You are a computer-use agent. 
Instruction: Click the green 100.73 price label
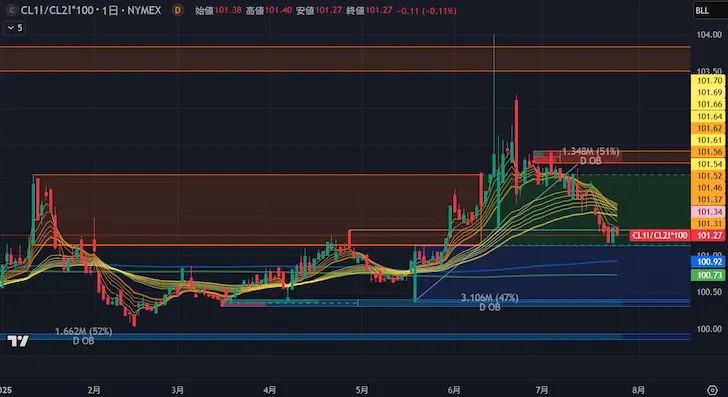pyautogui.click(x=708, y=275)
